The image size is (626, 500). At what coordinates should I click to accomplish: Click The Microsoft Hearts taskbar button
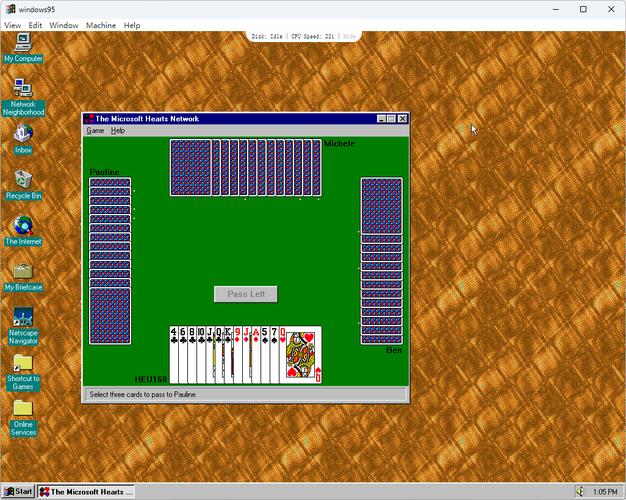pos(86,492)
